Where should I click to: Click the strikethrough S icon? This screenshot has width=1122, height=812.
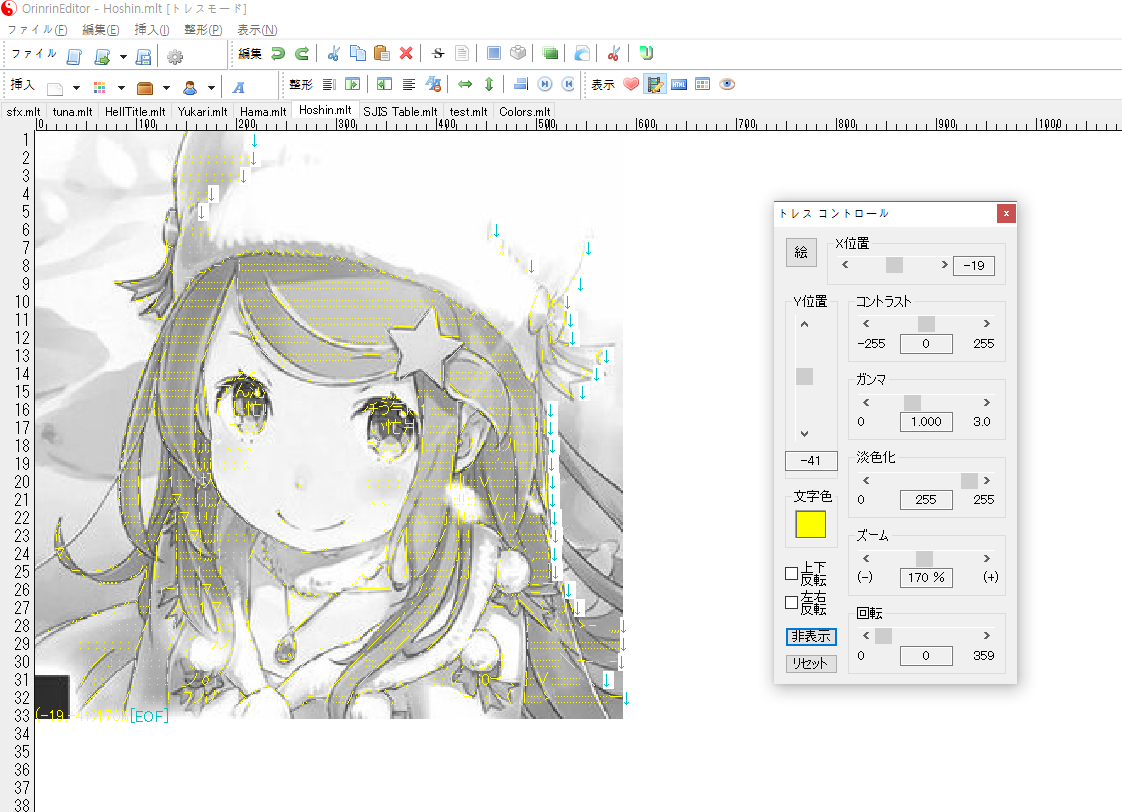coord(438,54)
